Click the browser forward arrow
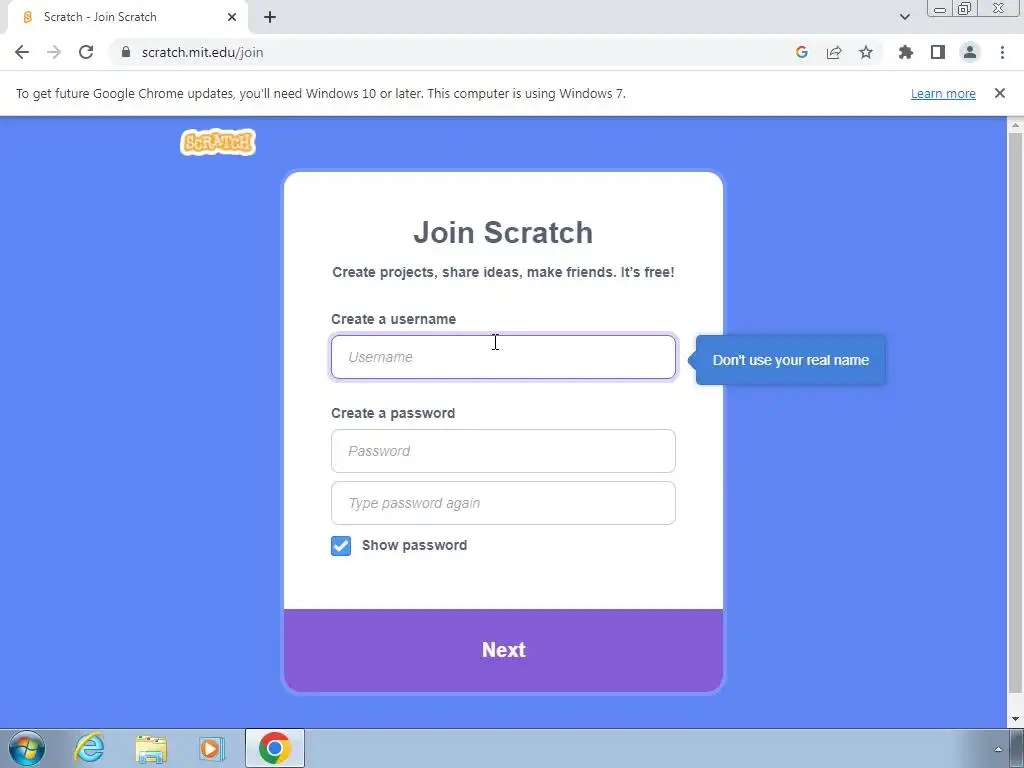The width and height of the screenshot is (1024, 768). click(54, 52)
